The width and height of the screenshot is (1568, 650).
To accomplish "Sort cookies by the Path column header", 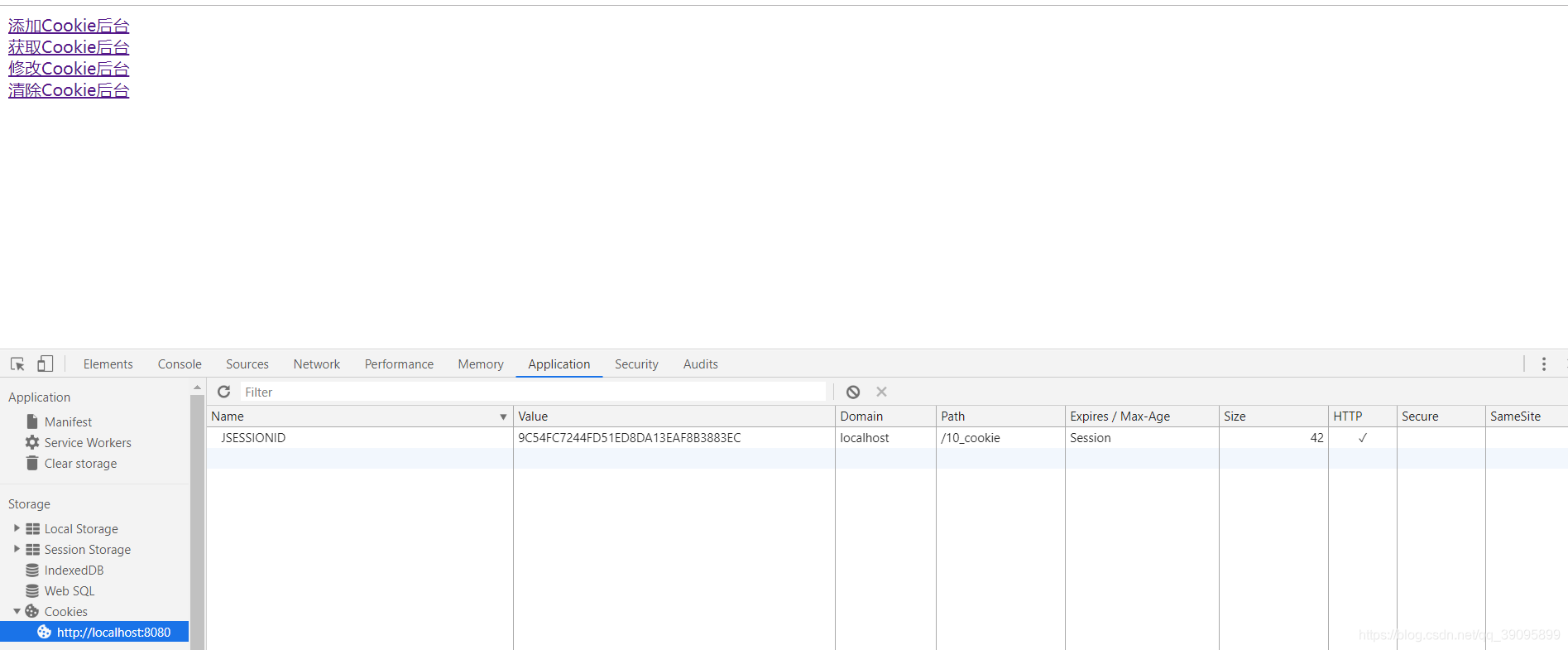I will (x=1000, y=416).
